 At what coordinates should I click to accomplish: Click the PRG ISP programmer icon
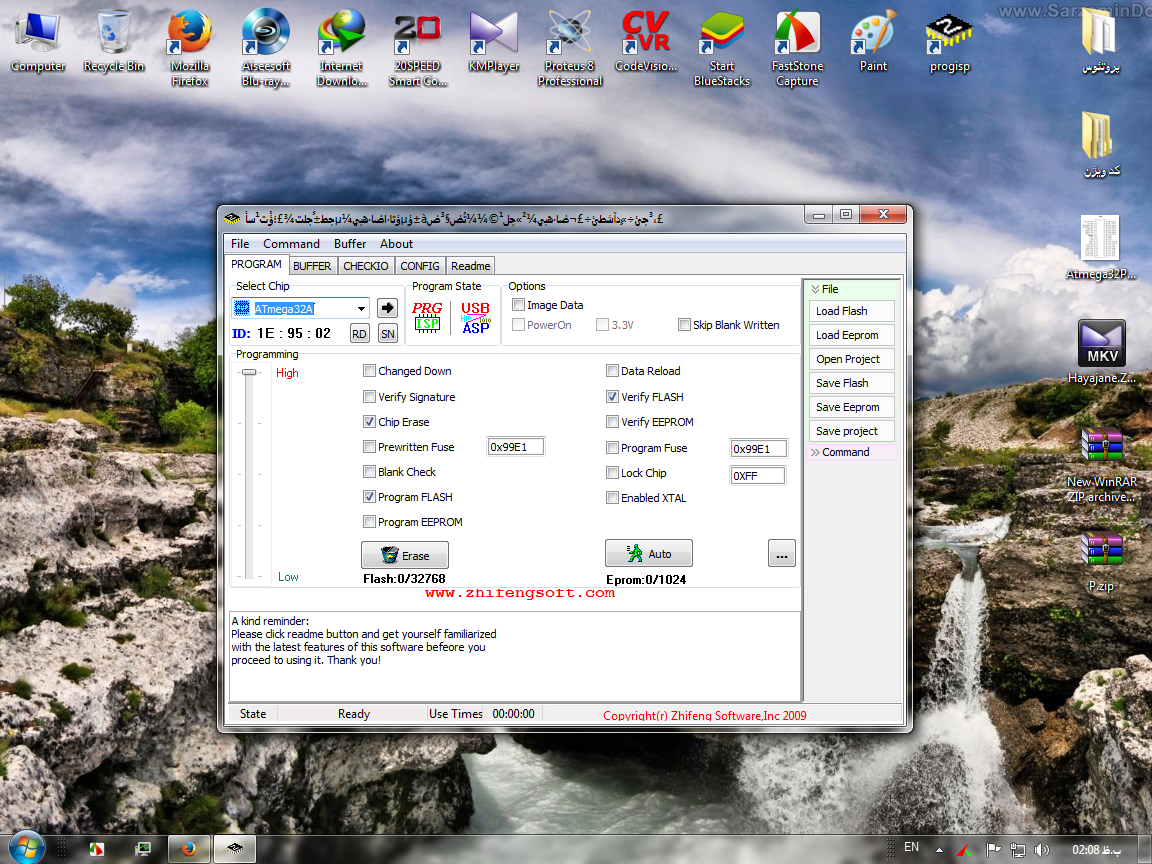click(427, 316)
